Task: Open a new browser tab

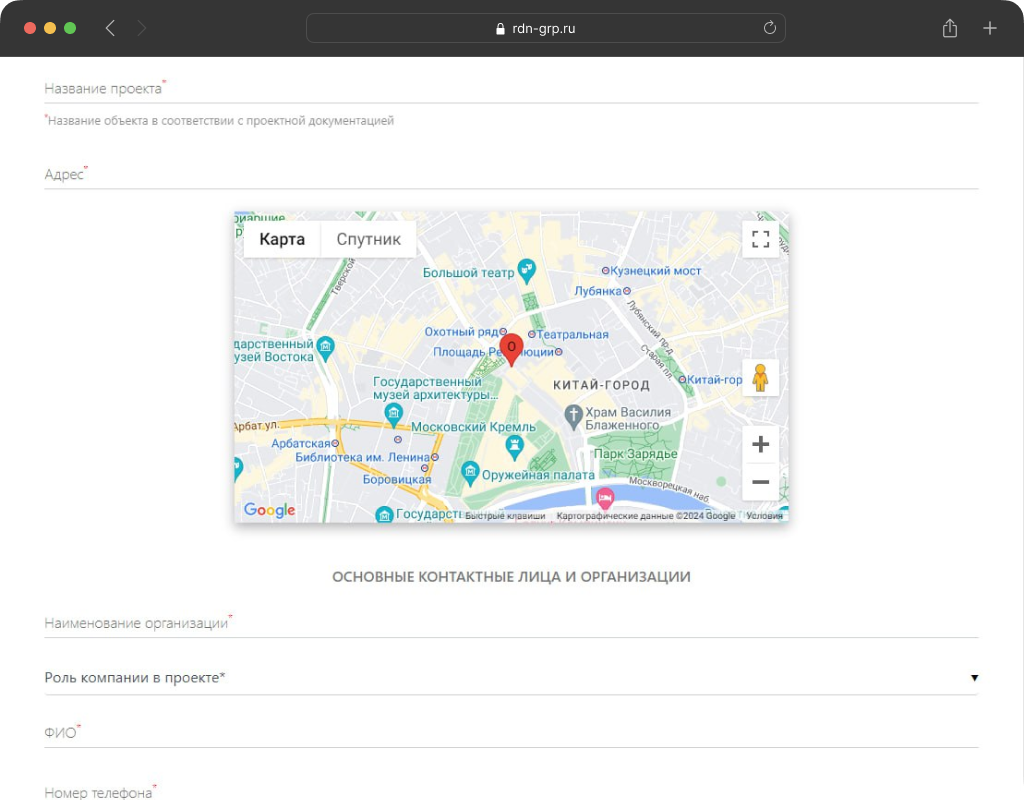Action: [989, 28]
